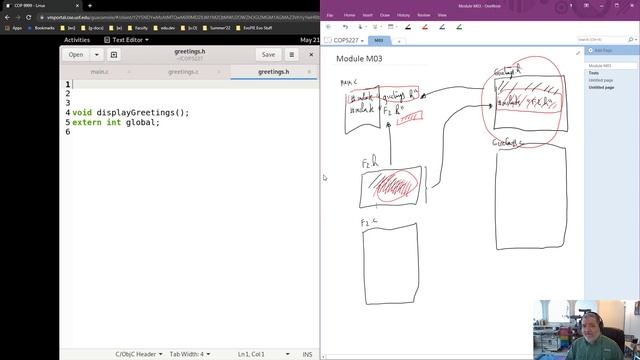Open the Faculty bookmarks folder
Screen dimensions: 640x360
[138, 28]
